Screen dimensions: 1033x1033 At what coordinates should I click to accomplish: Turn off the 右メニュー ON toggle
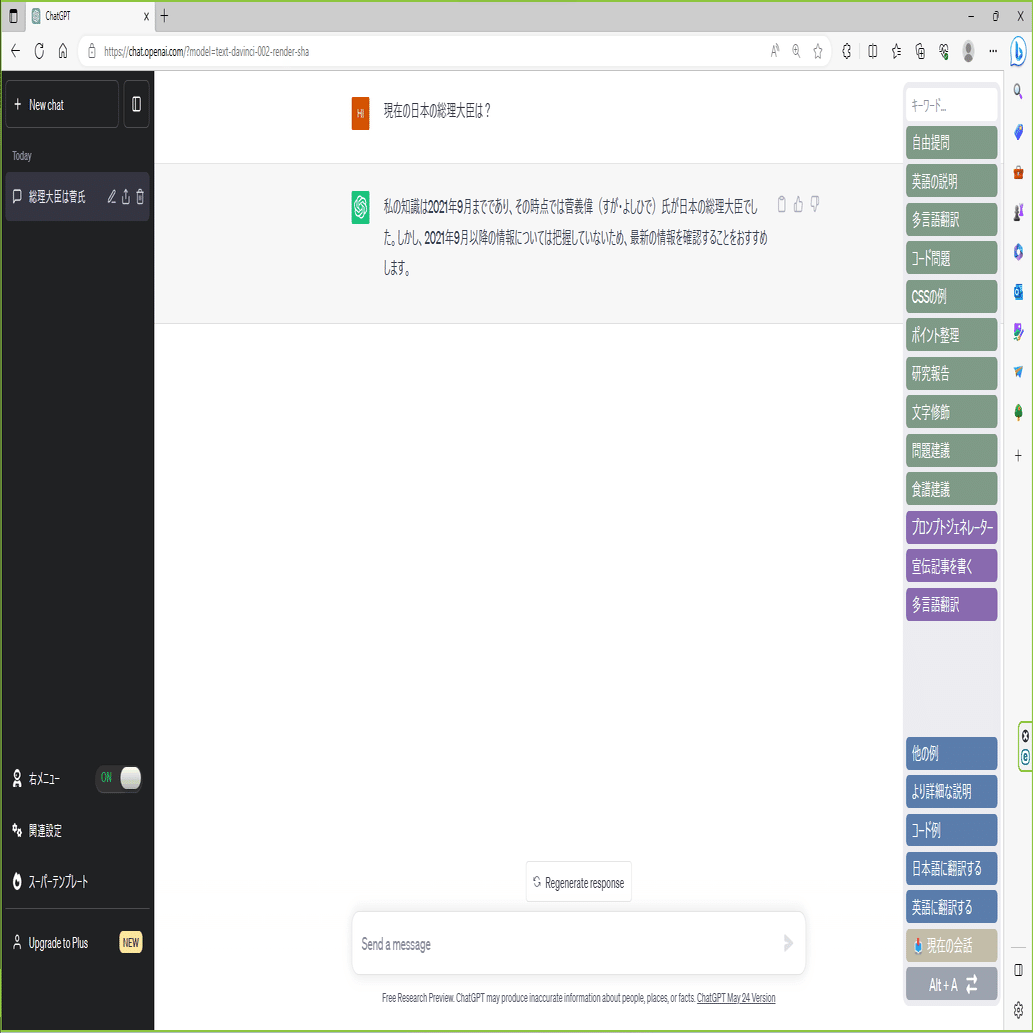[x=118, y=778]
